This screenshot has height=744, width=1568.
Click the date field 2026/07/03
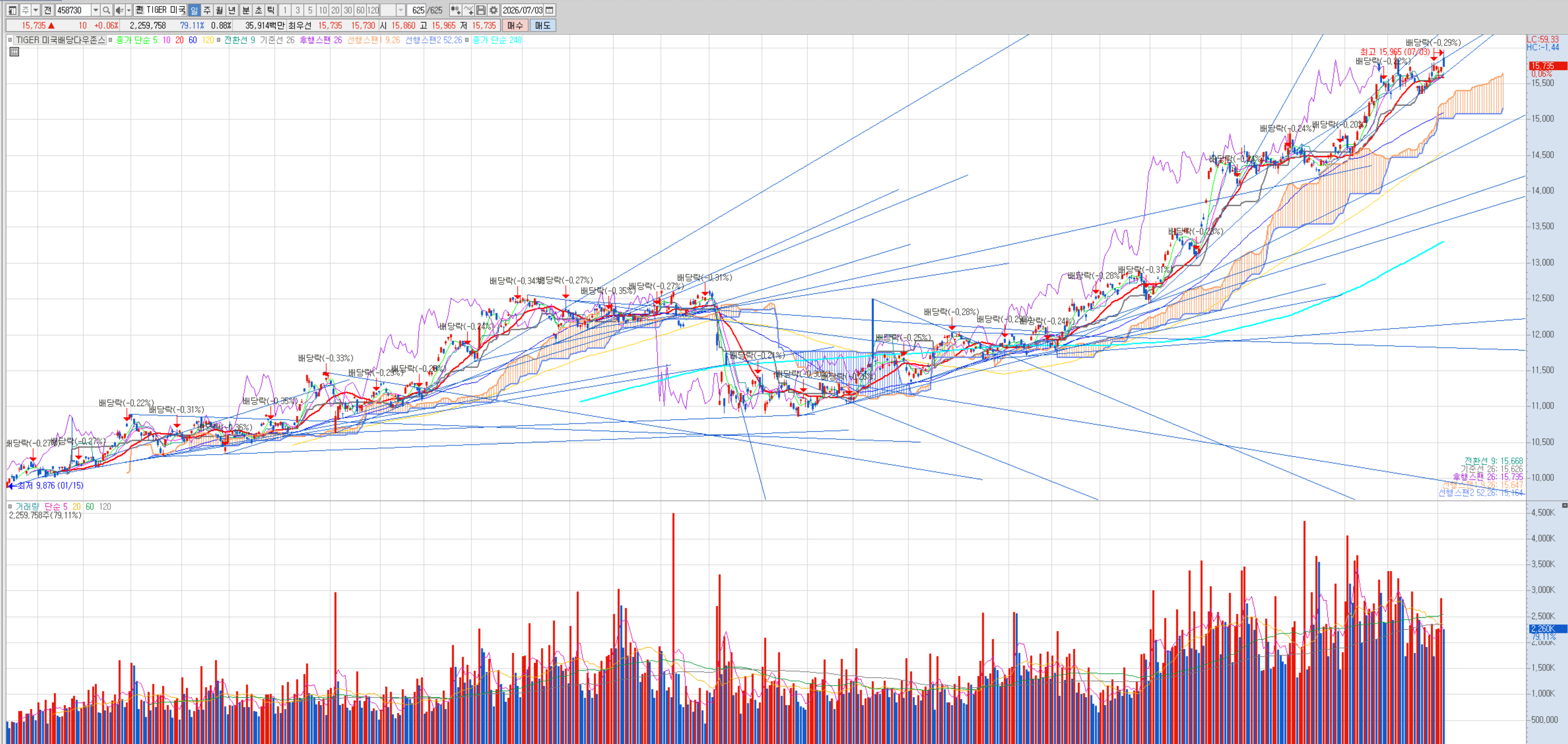[x=522, y=11]
